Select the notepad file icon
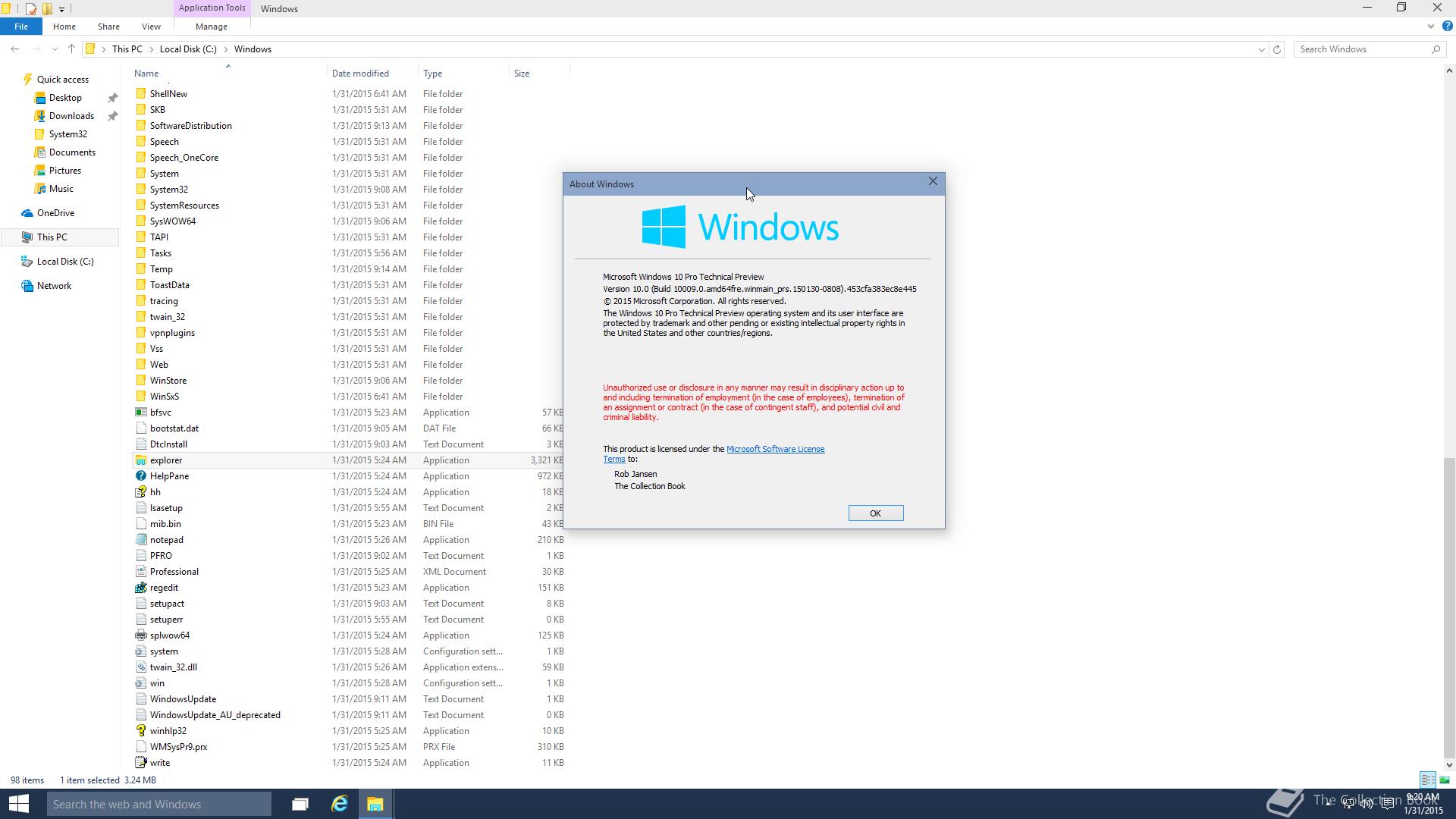Viewport: 1456px width, 819px height. point(140,540)
